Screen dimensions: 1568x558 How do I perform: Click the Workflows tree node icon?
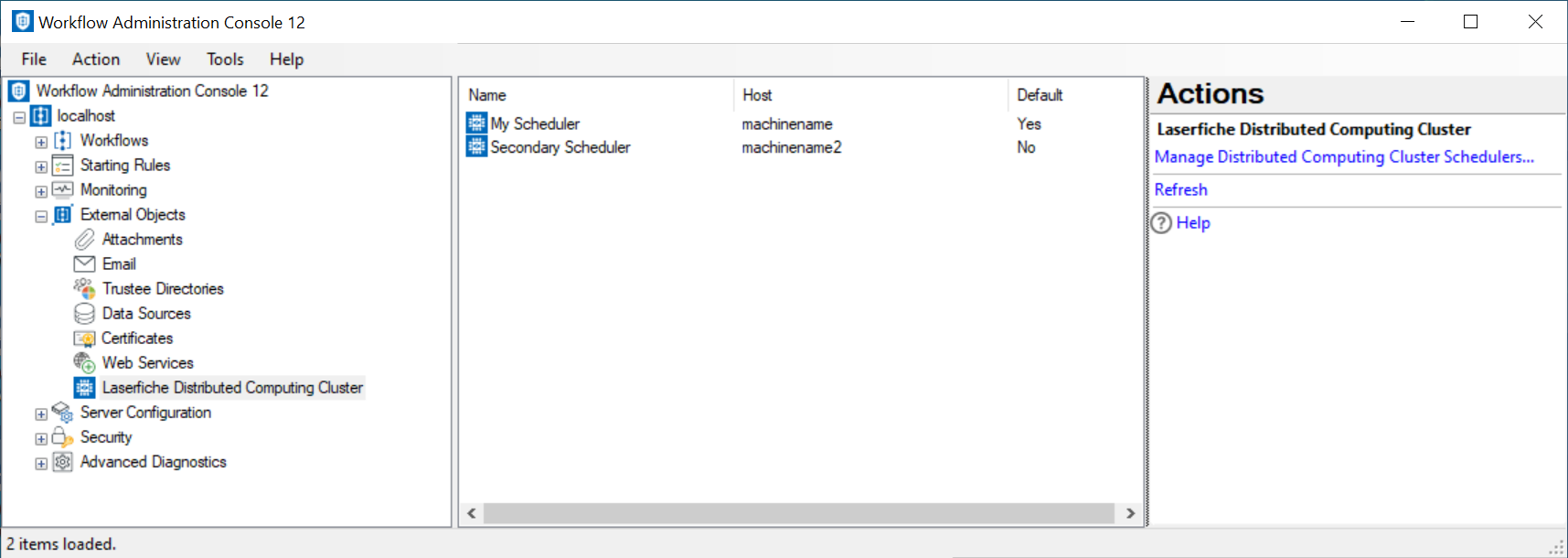click(62, 141)
